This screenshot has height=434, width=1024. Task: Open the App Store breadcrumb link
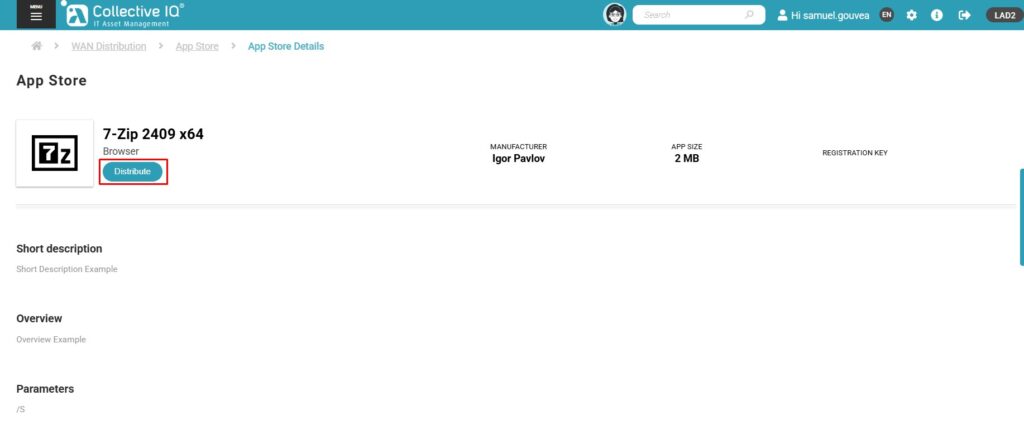(x=197, y=46)
